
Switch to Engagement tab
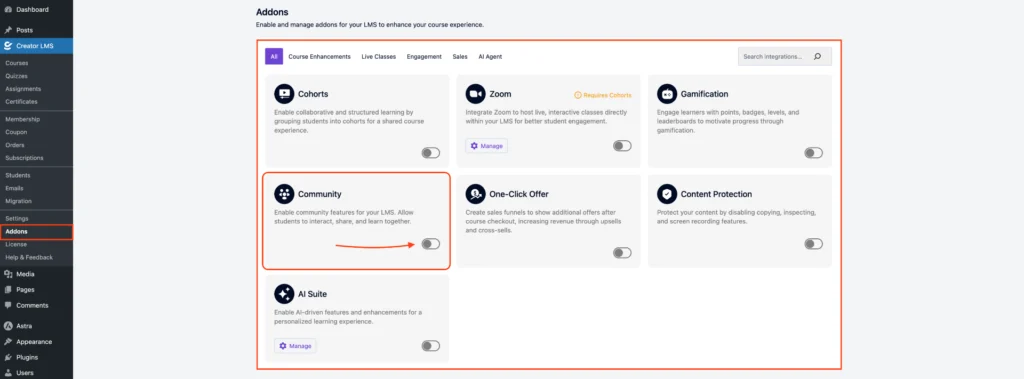424,57
